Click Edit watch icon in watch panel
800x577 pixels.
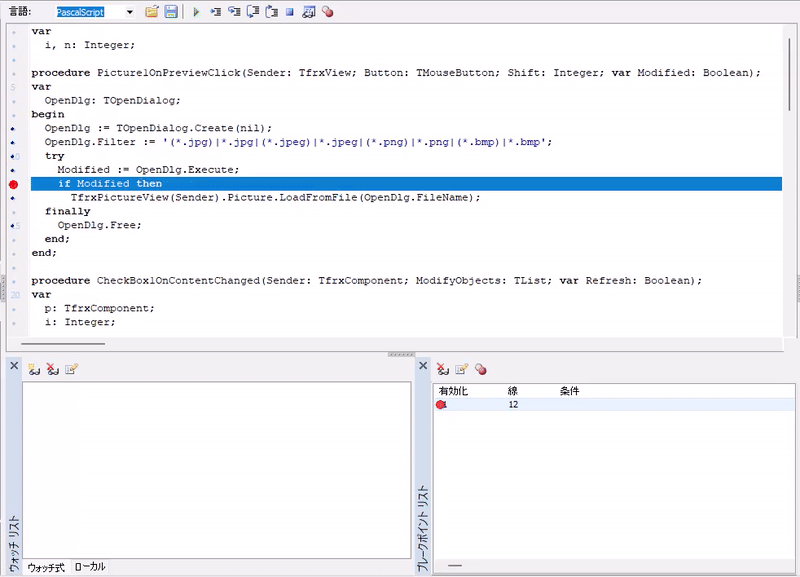[x=71, y=369]
